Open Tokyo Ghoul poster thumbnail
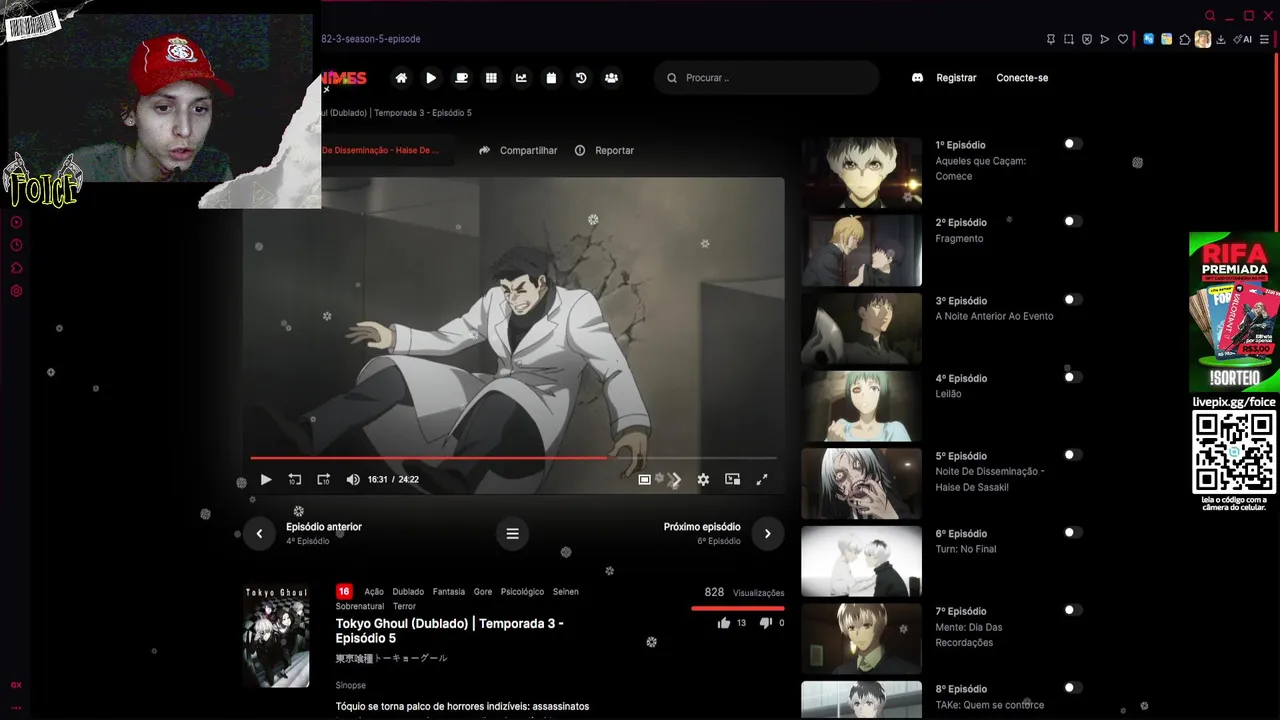 tap(277, 636)
